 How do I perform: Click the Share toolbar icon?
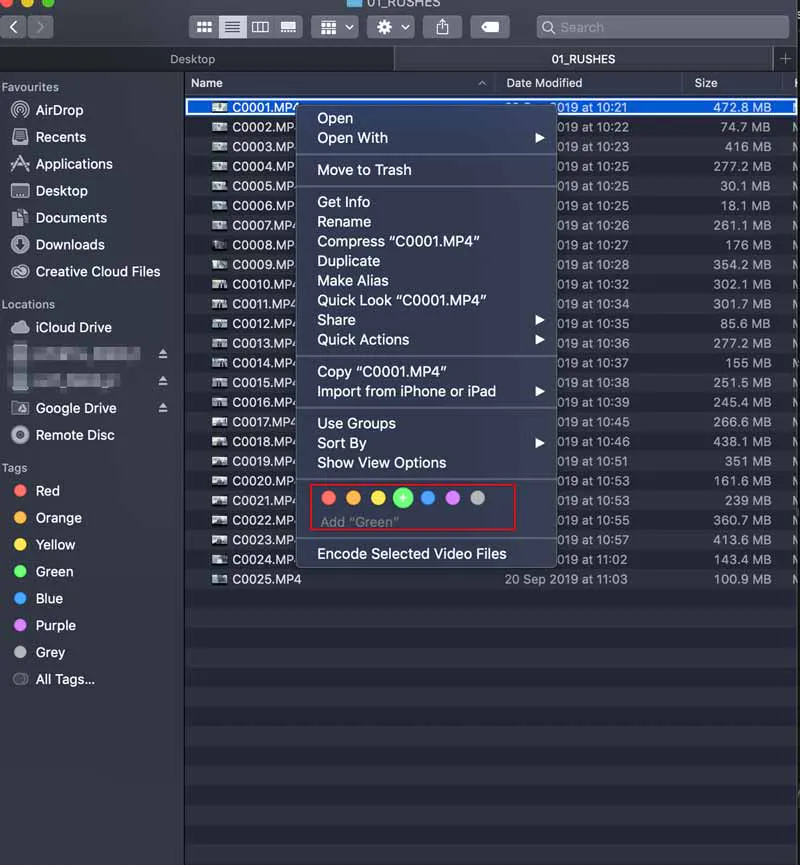(x=443, y=27)
